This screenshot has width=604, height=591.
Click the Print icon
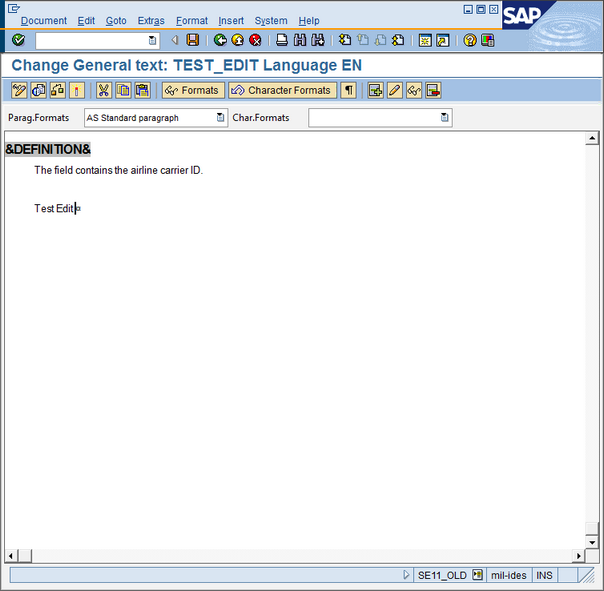coord(282,40)
